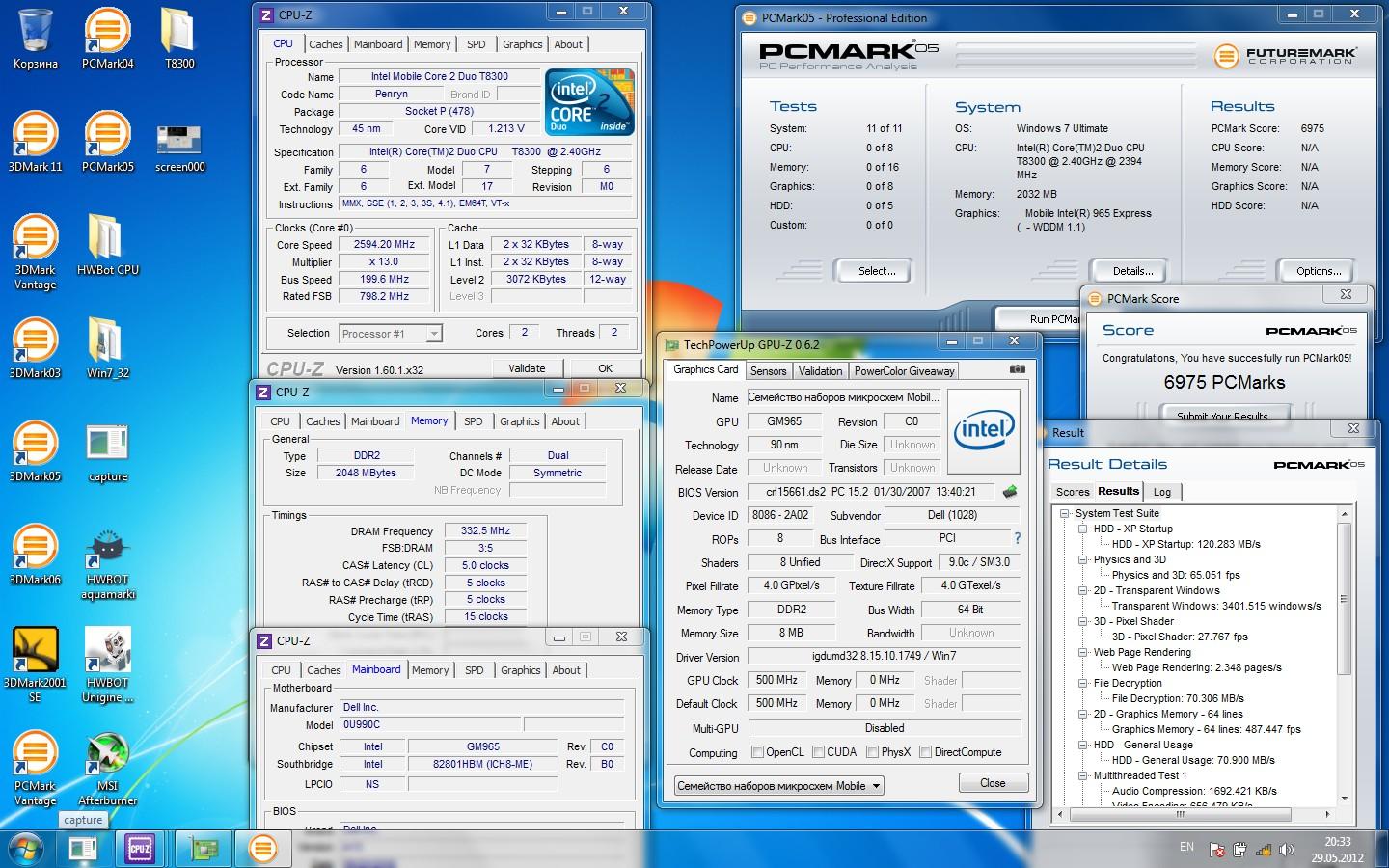Launch the HWBOT Unigine shortcut
Image resolution: width=1389 pixels, height=868 pixels.
(107, 664)
